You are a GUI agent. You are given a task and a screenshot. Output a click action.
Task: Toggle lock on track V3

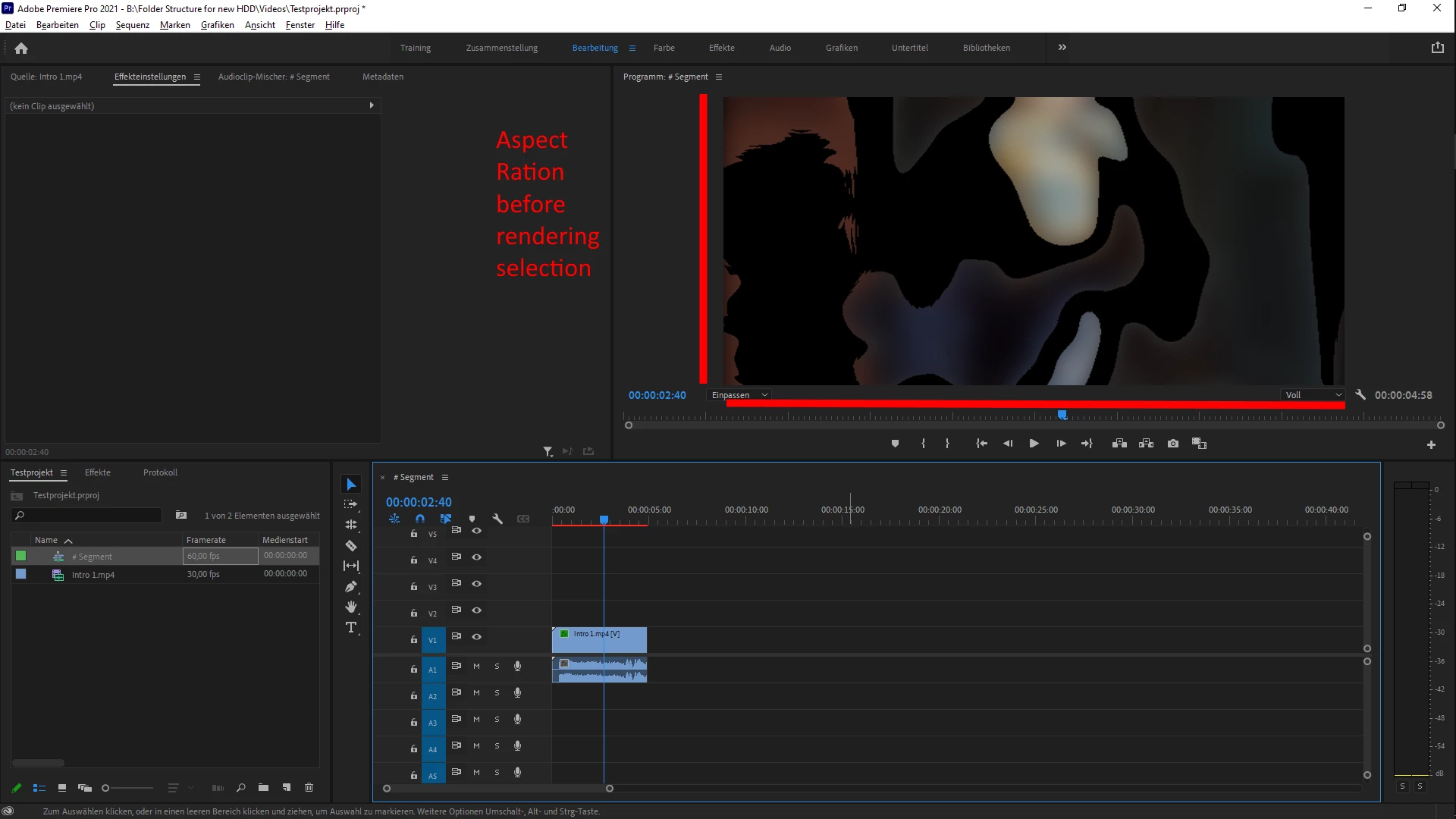pos(413,586)
